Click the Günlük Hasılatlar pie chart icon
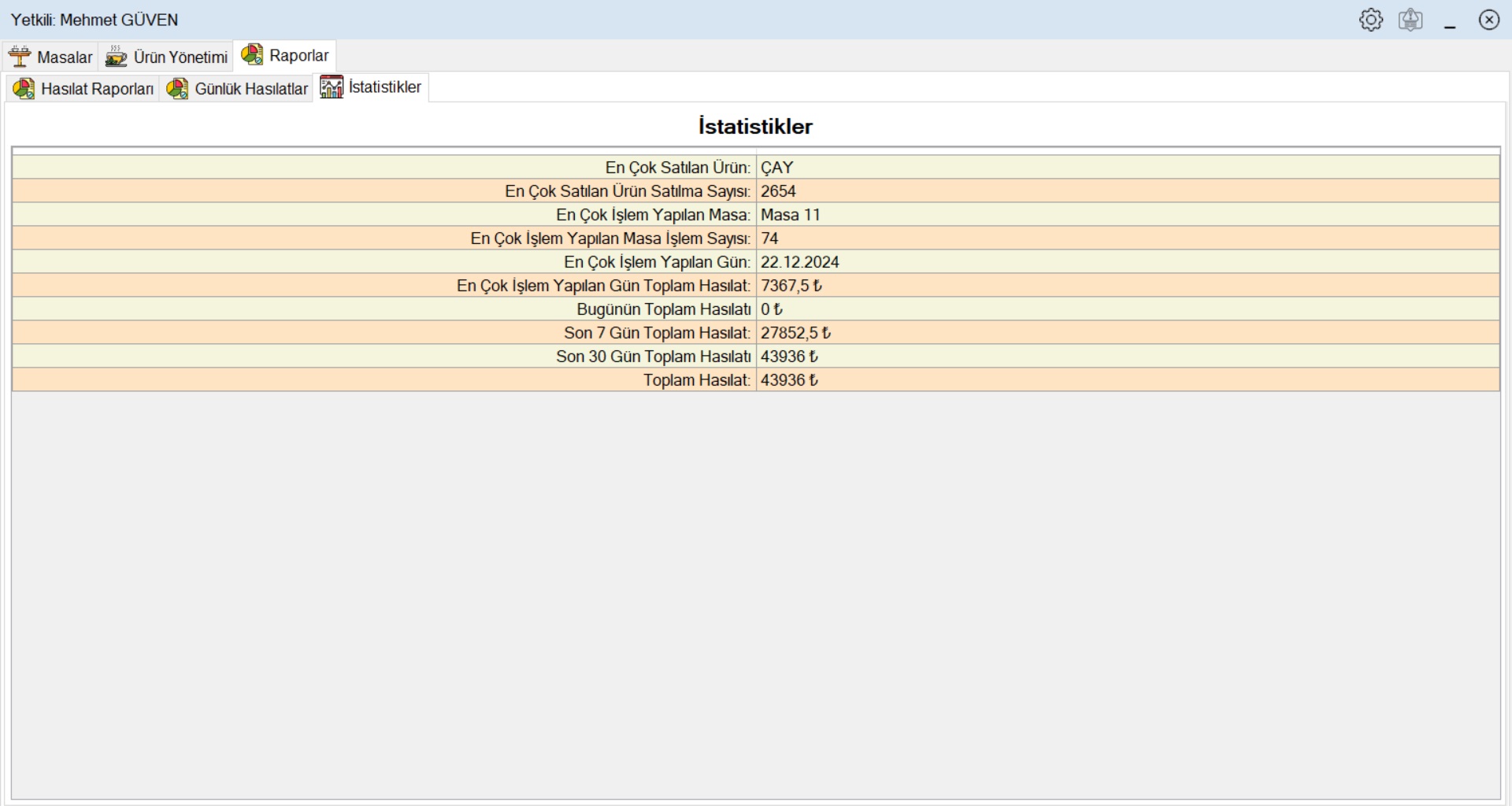Screen dimensions: 1512x806 [177, 89]
